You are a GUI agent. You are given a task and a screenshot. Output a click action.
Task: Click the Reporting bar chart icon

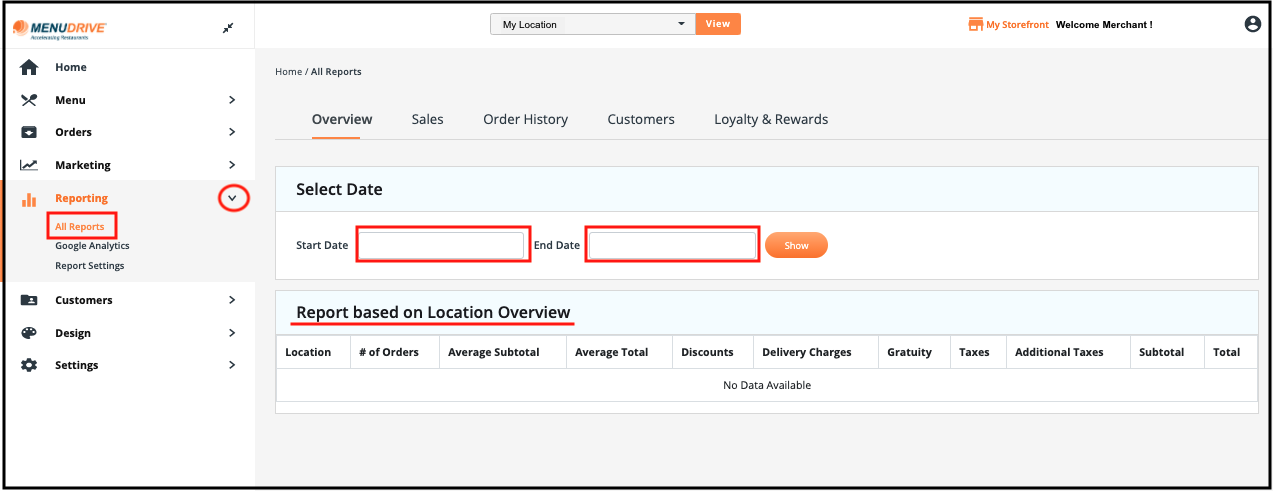click(29, 199)
